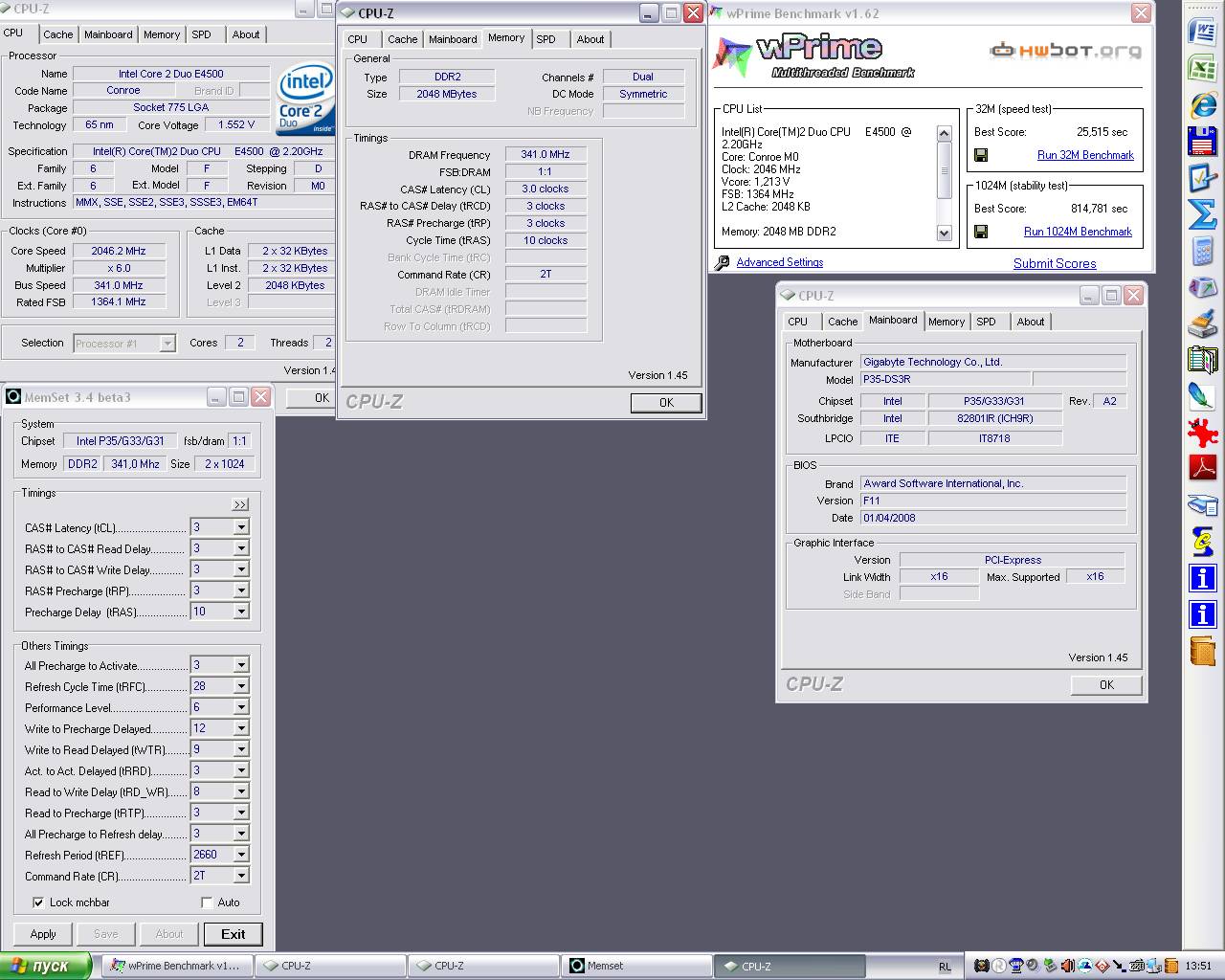
Task: Click the brown book icon in launcher
Action: [1202, 651]
